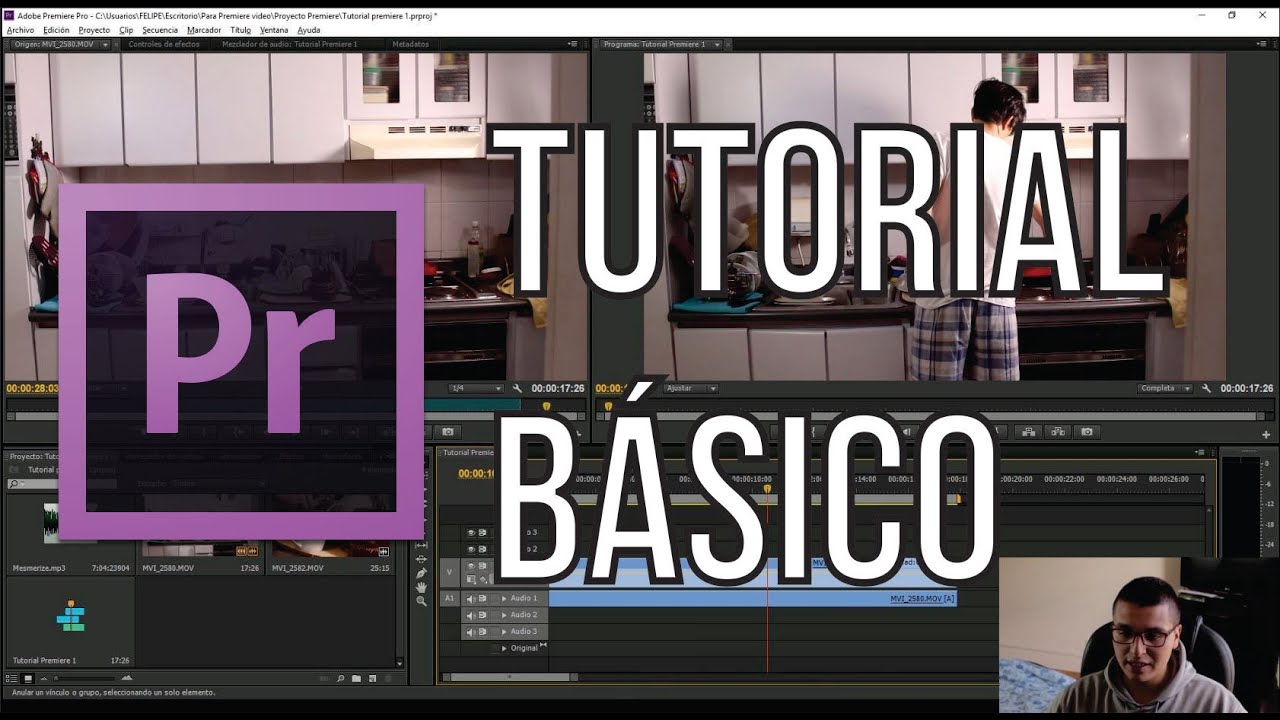Viewport: 1280px width, 720px height.
Task: Switch Project panel to icon view
Action: coord(28,678)
